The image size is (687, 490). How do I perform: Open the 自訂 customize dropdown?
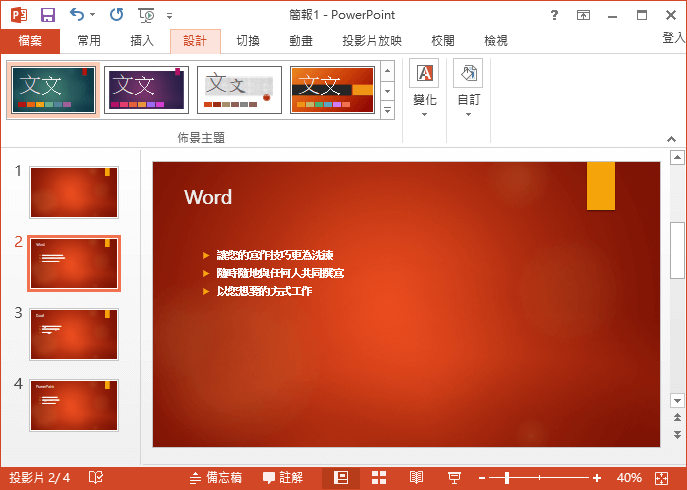(x=468, y=89)
